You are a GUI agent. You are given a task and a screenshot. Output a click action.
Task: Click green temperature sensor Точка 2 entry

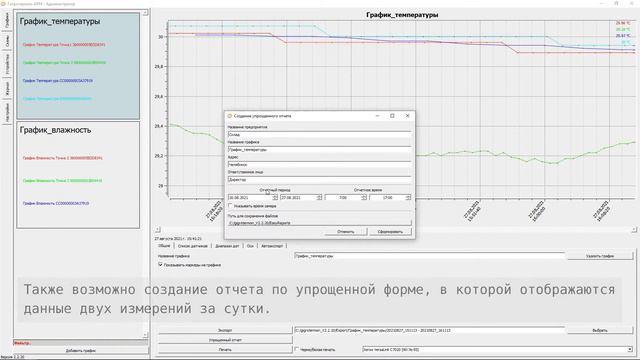(x=64, y=63)
